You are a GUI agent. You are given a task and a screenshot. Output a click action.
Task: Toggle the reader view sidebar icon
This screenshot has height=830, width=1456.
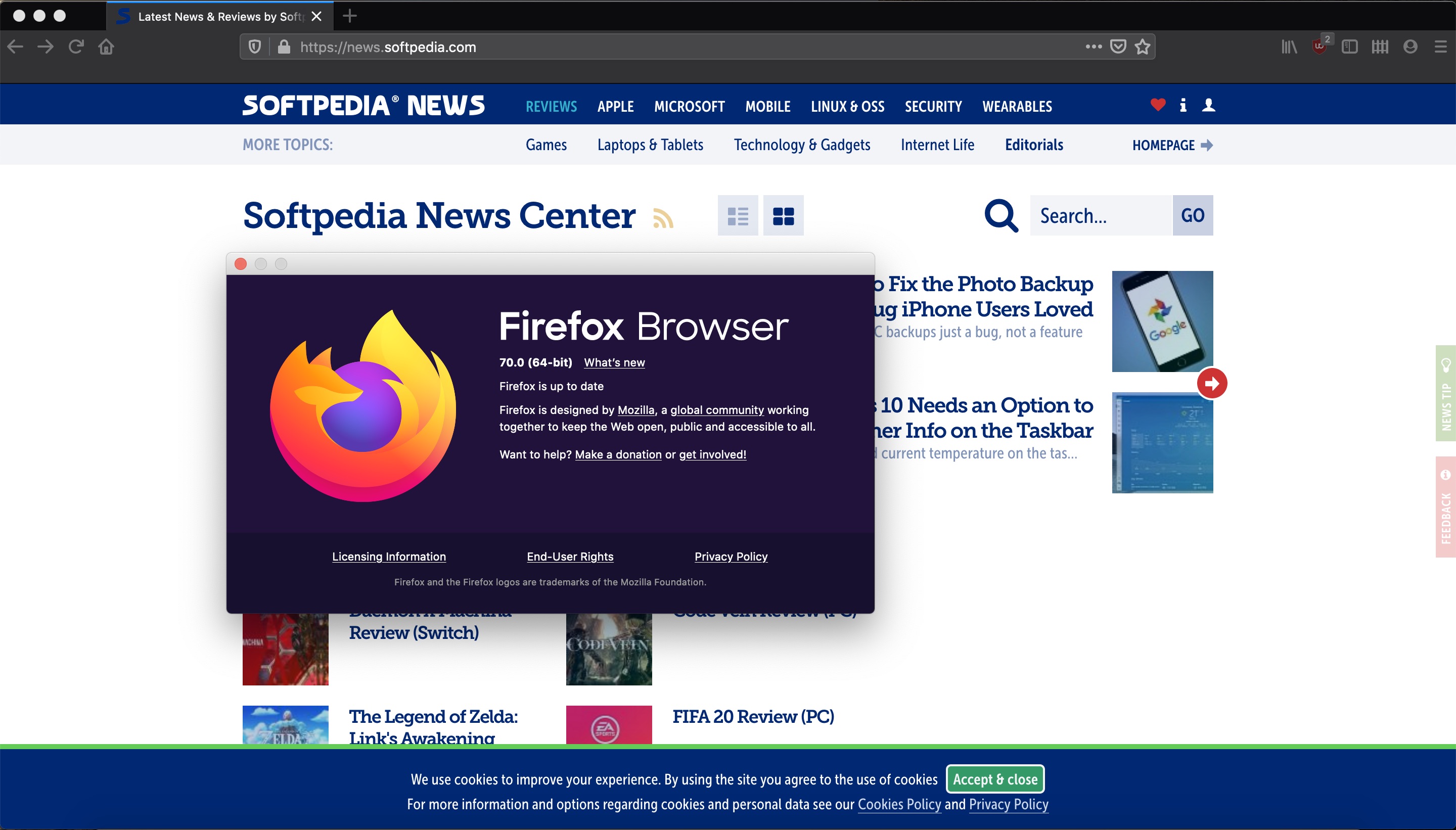click(x=1350, y=46)
